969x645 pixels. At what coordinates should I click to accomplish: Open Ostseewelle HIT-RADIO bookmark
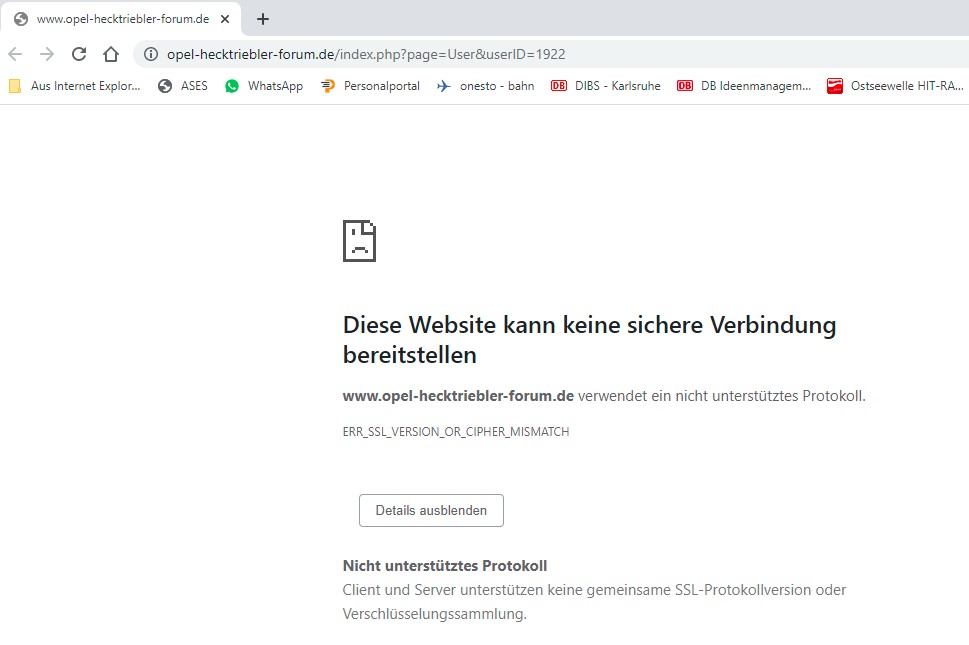coord(895,86)
